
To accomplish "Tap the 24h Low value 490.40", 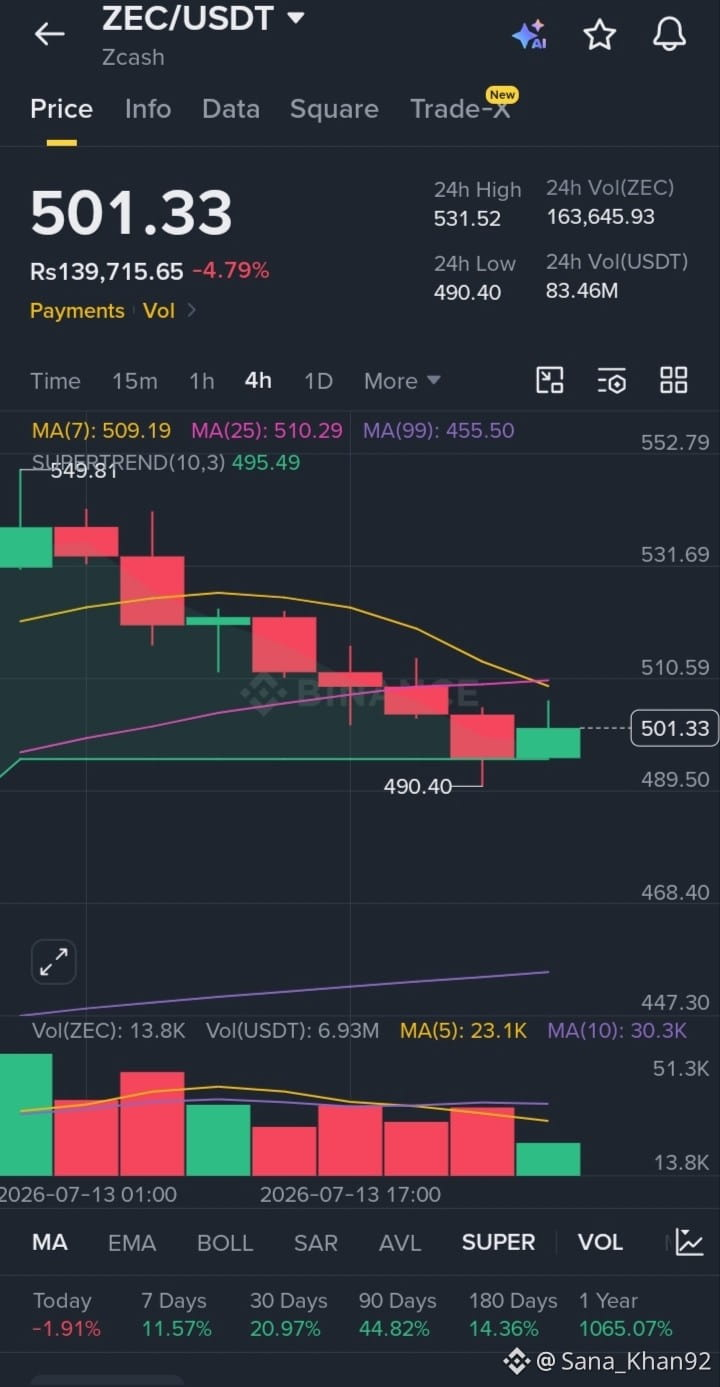I will click(x=467, y=292).
